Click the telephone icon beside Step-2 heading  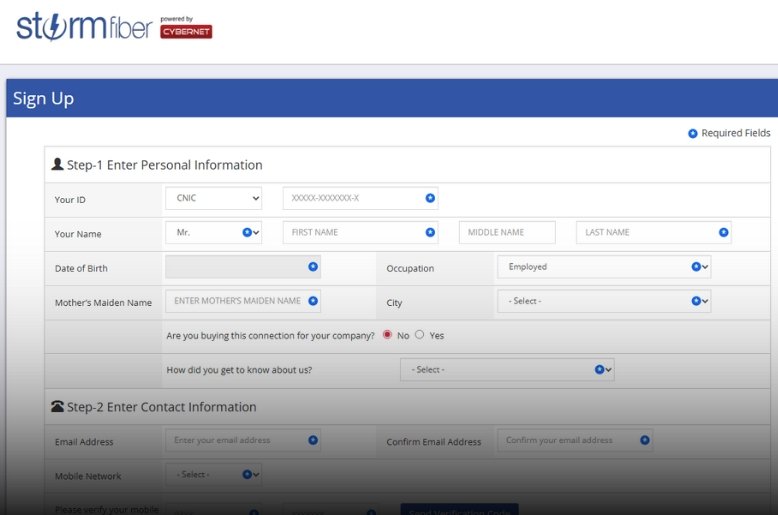(x=57, y=406)
